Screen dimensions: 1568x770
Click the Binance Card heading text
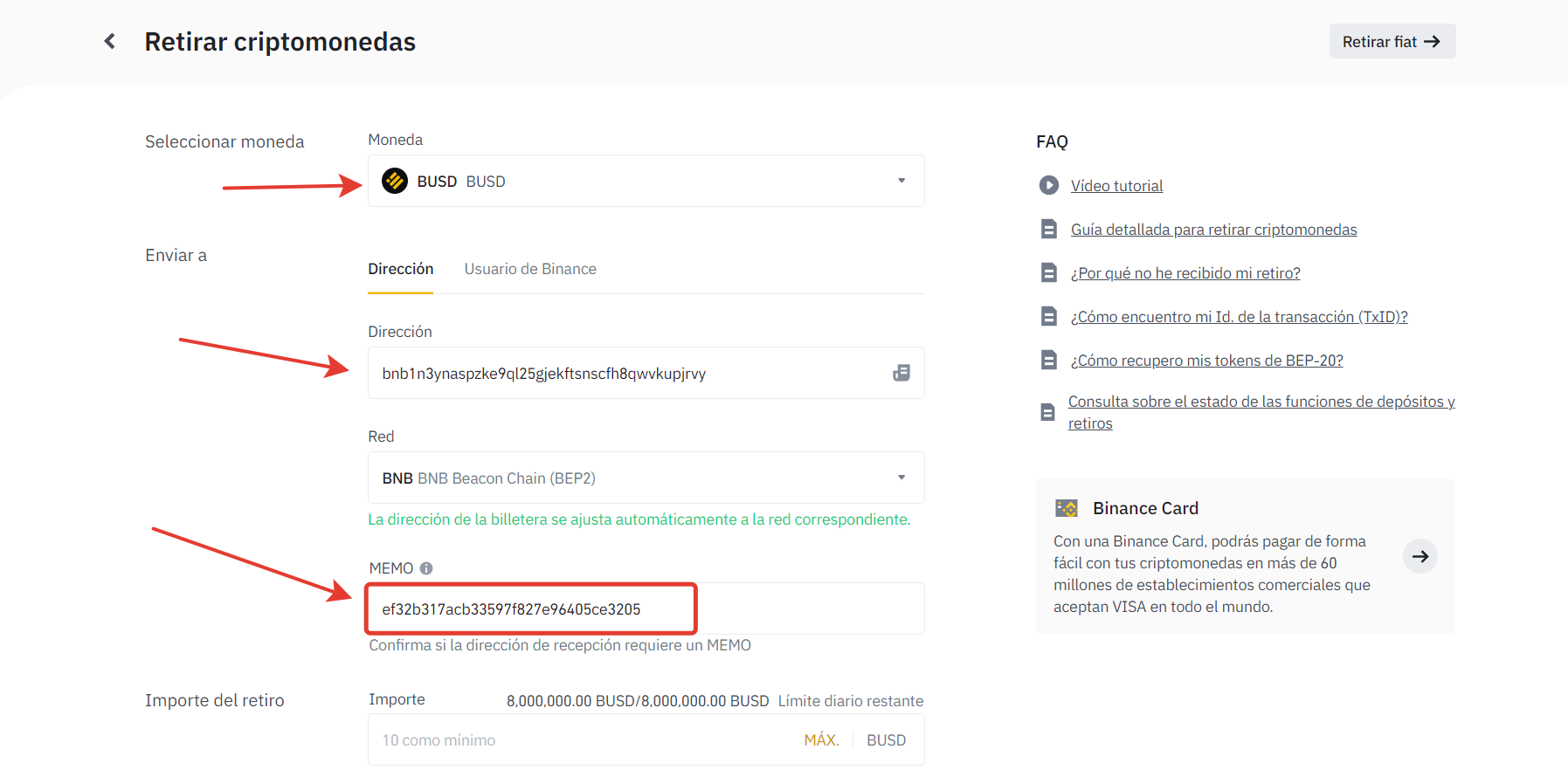[1145, 508]
